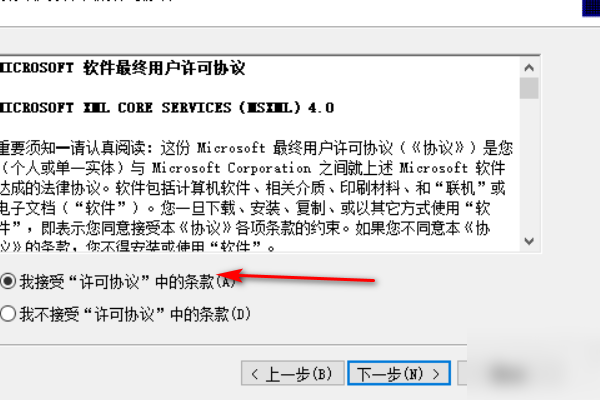Click the dark blue installer icon in the corner
This screenshot has height=400, width=600.
tap(591, 8)
